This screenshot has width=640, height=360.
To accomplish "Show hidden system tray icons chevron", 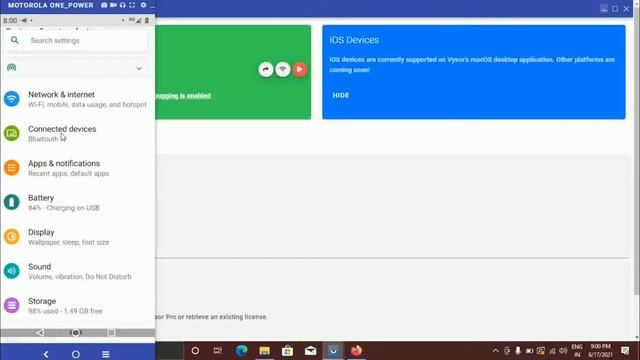I will pyautogui.click(x=495, y=351).
